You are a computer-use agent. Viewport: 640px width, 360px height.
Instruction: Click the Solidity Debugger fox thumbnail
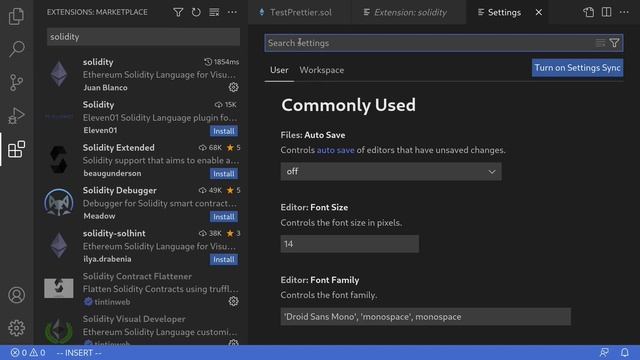point(59,203)
